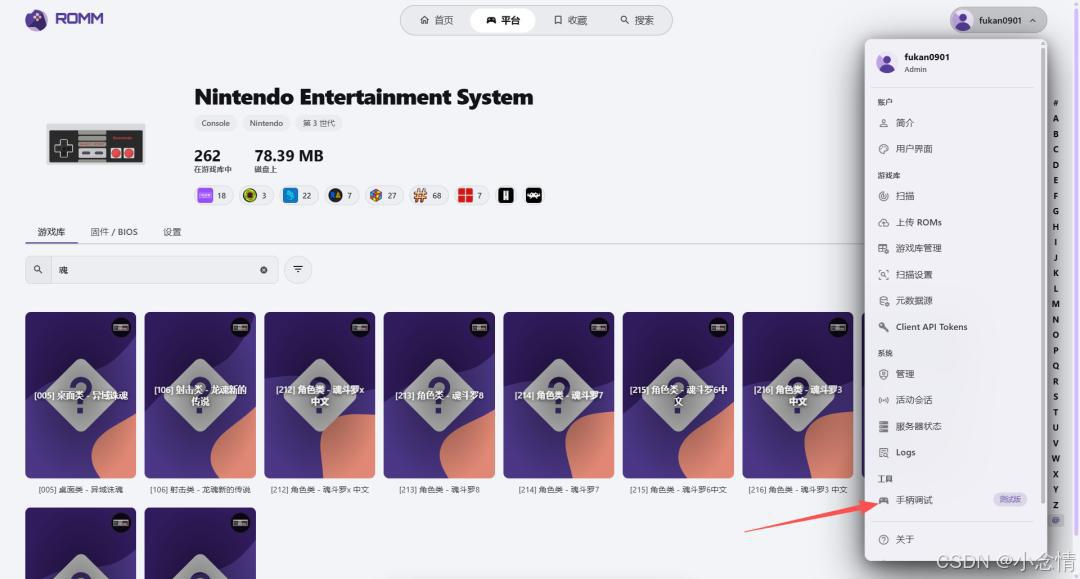Click platform icon on [005] game card
1080x579 pixels.
(x=121, y=328)
